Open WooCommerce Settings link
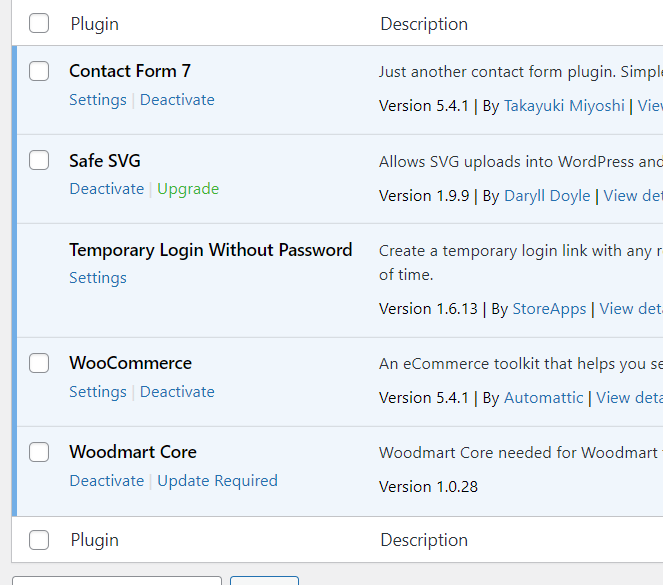663x585 pixels. [x=98, y=392]
